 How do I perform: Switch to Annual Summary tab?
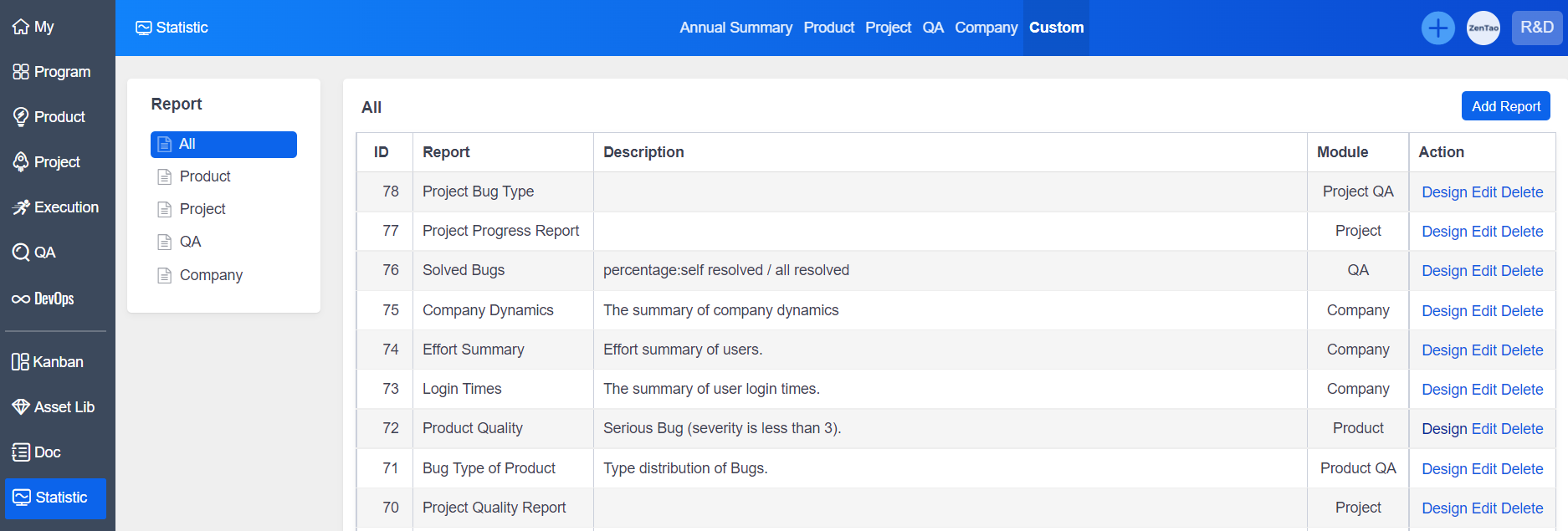click(735, 28)
